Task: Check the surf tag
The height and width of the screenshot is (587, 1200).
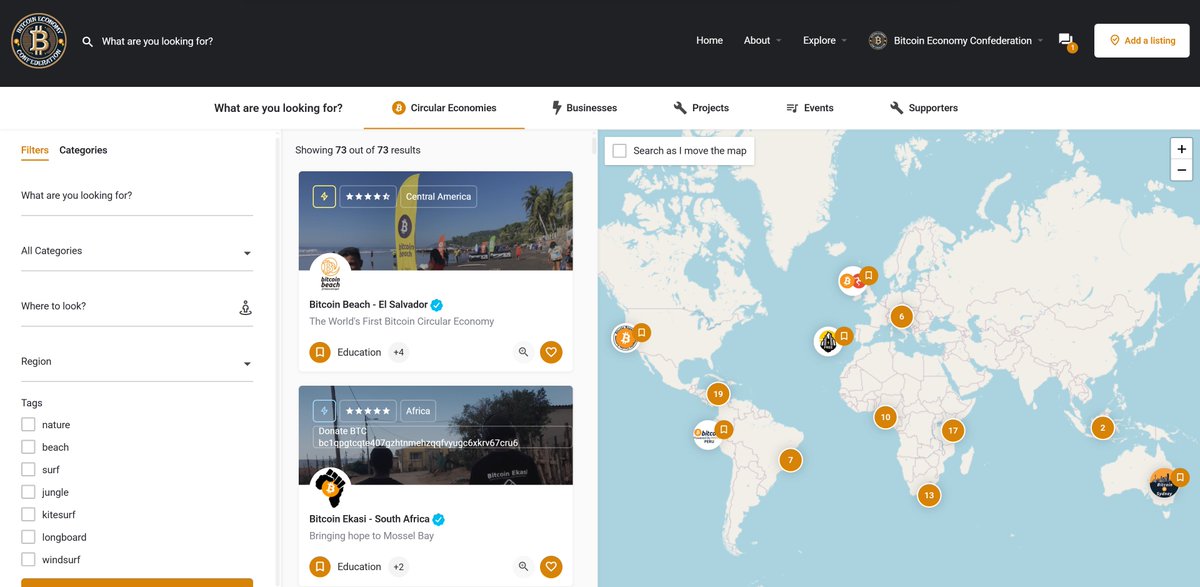Action: 28,470
